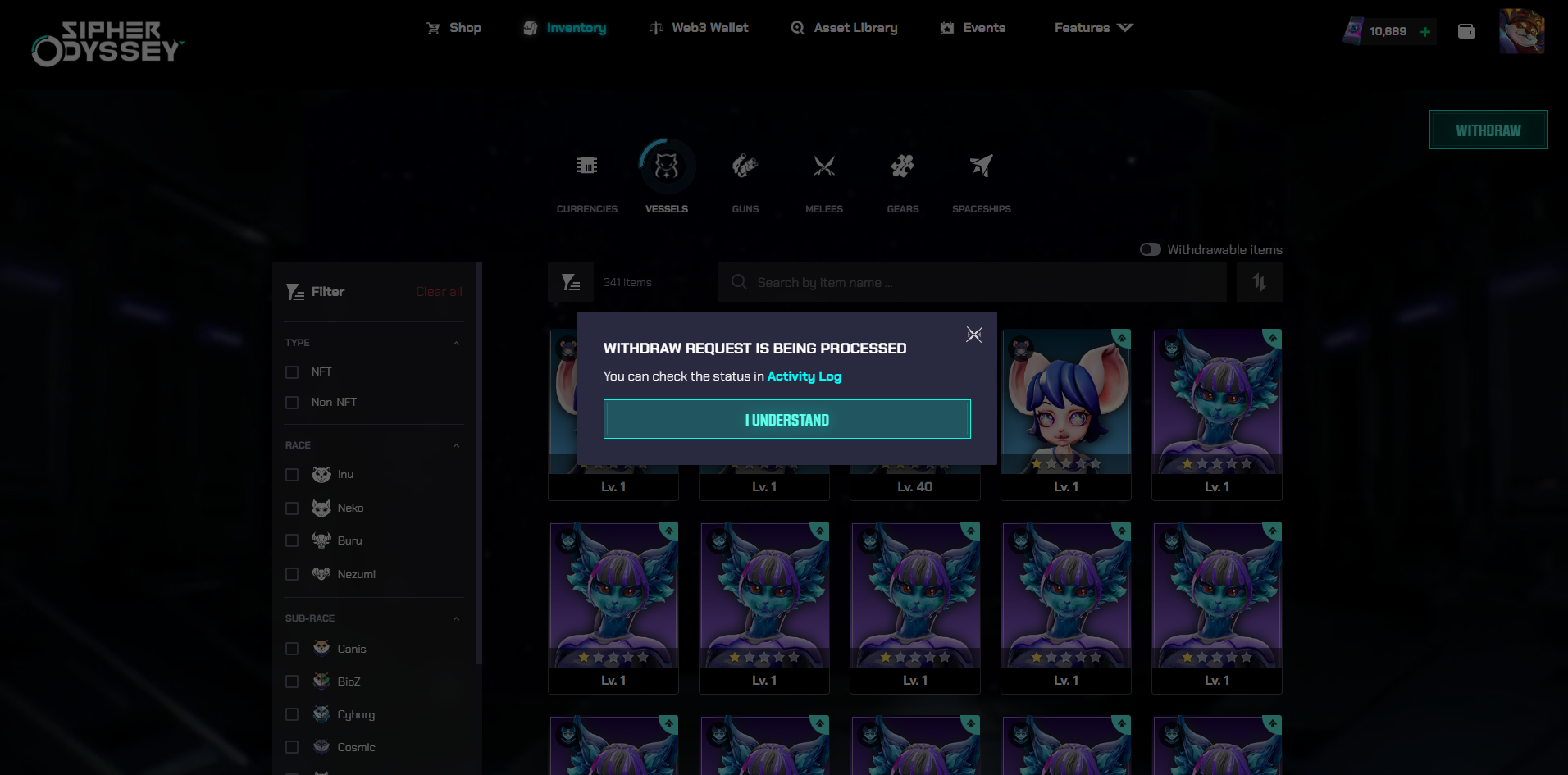Collapse the RACE filter section
This screenshot has width=1568, height=775.
tap(457, 445)
